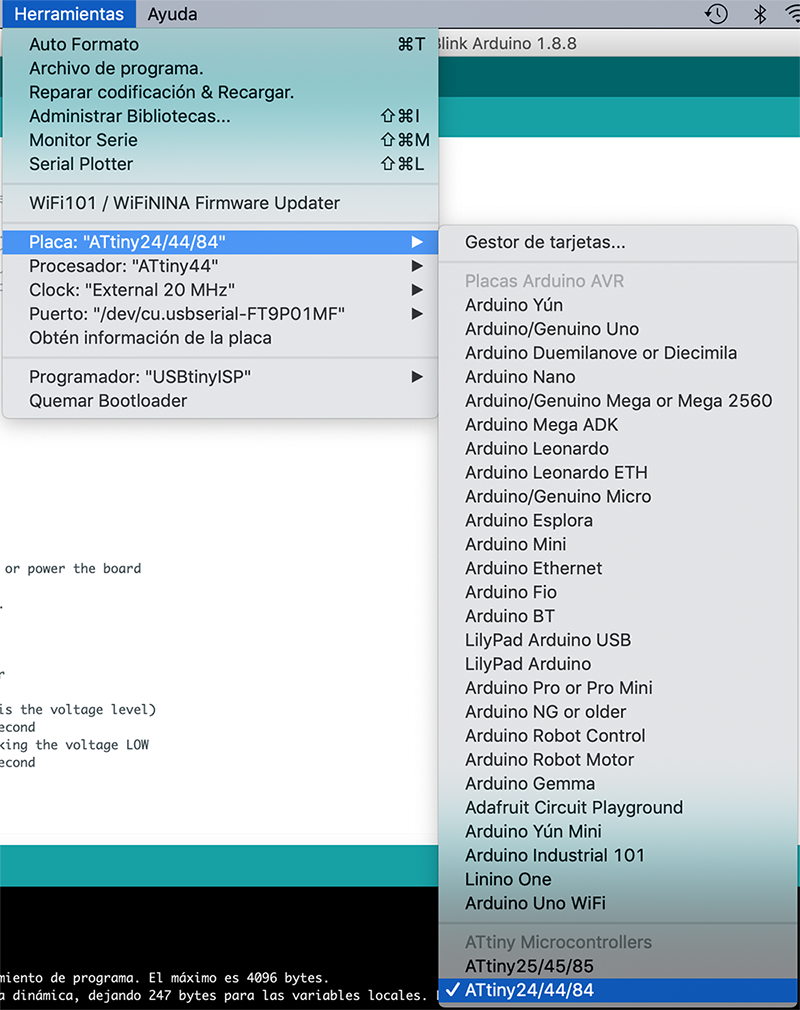Select board Arduino Mega ADK
Image resolution: width=800 pixels, height=1010 pixels.
618,424
